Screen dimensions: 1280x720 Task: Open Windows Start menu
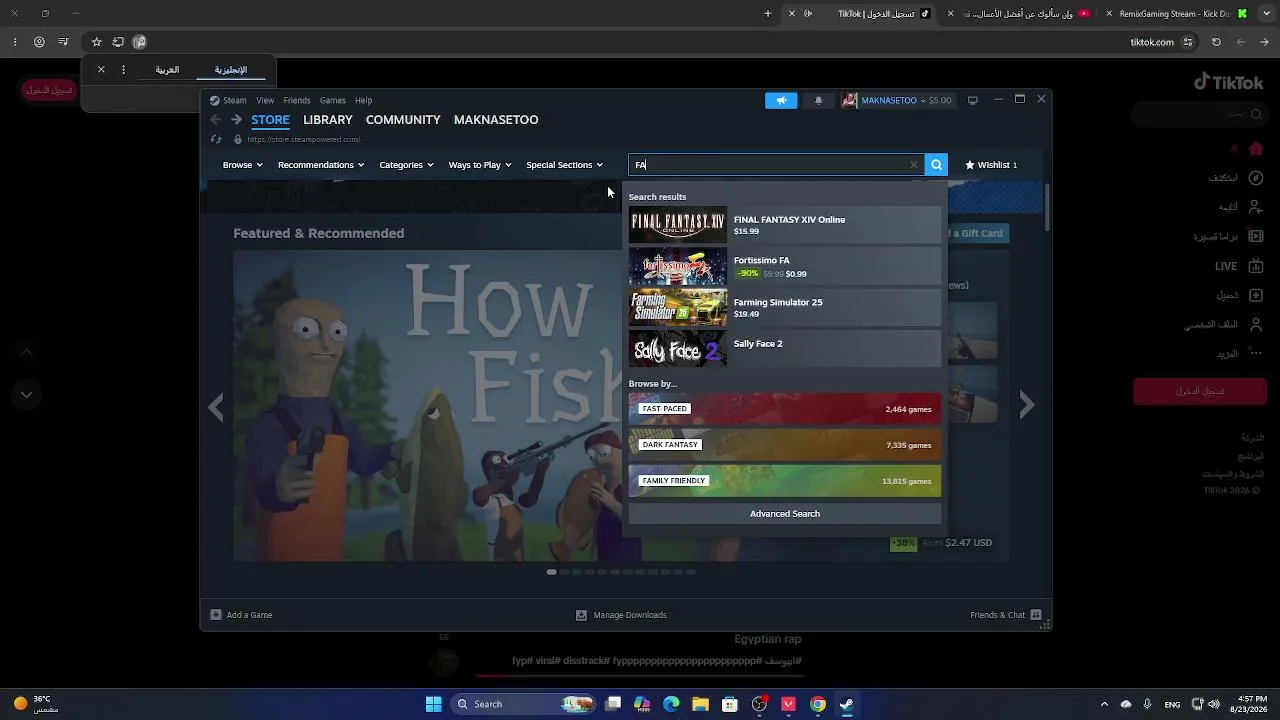(433, 704)
